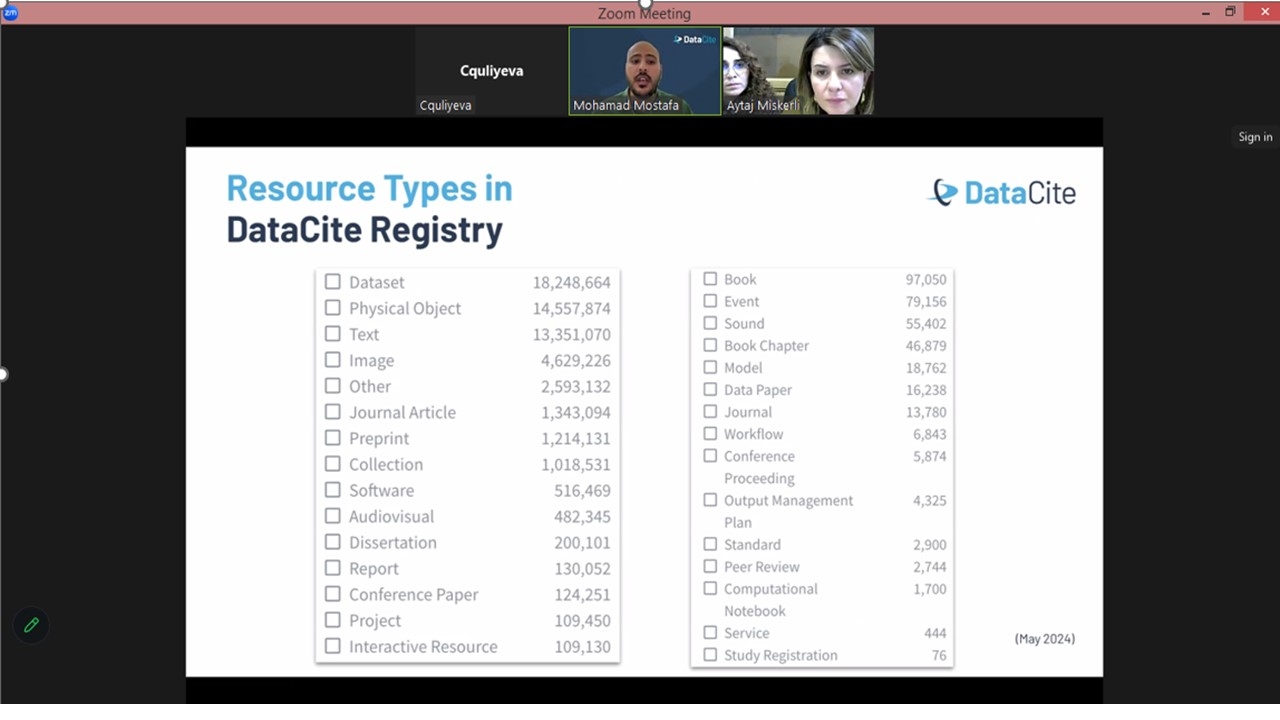Open the green pencil annotation tool
The height and width of the screenshot is (720, 1280).
pos(31,625)
